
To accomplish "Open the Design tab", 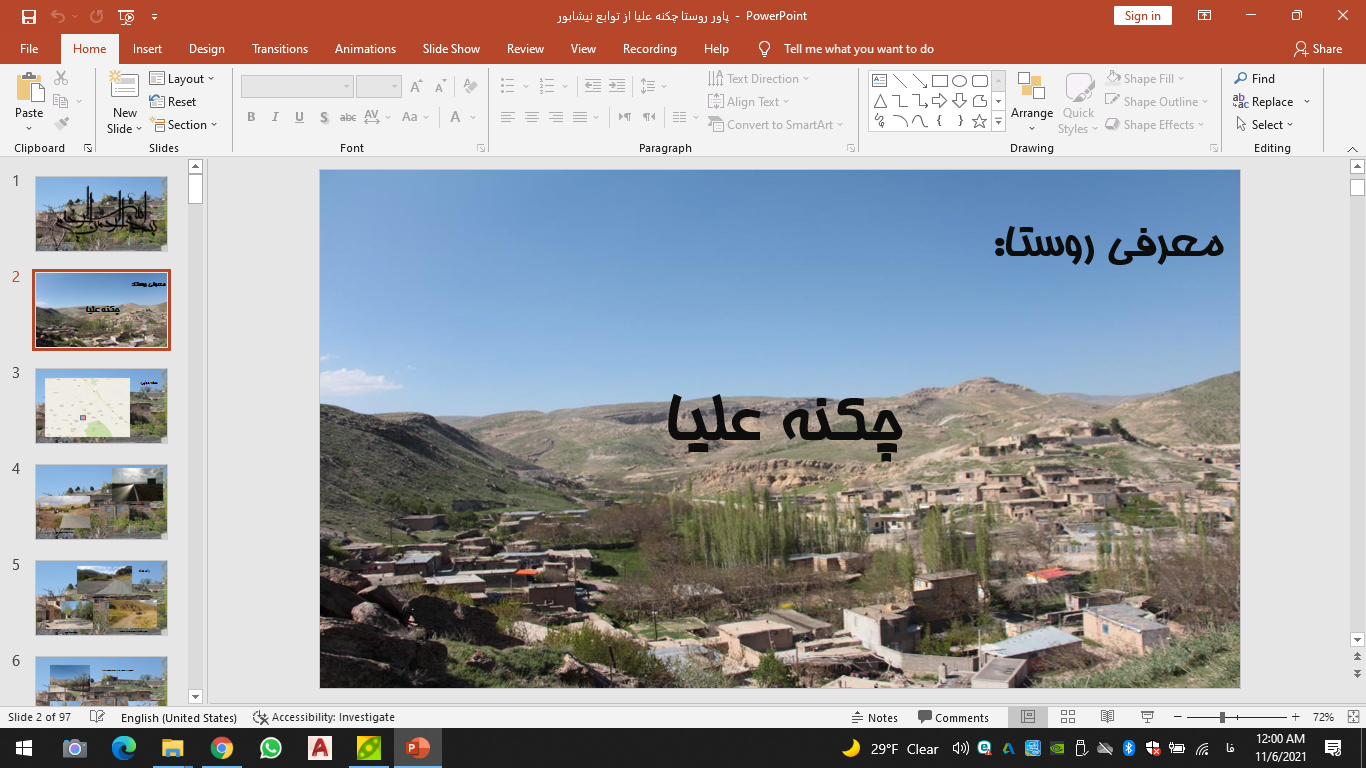I will [x=206, y=48].
